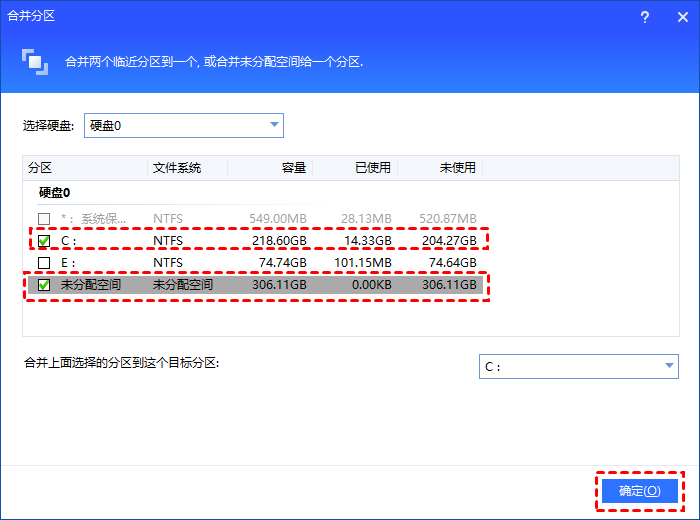The image size is (700, 520).
Task: Expand the target partition dropdown showing C:
Action: tap(578, 366)
